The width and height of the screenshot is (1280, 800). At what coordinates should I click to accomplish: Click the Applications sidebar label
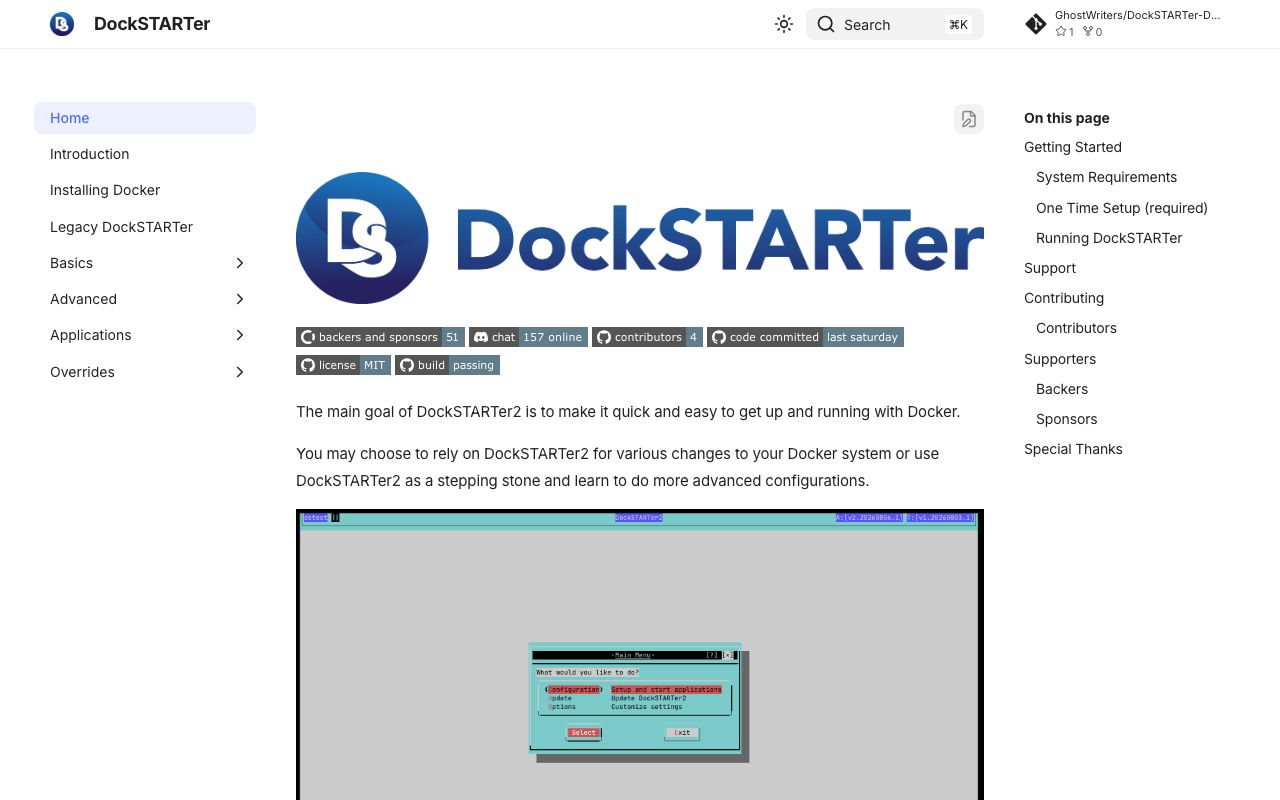pos(91,335)
